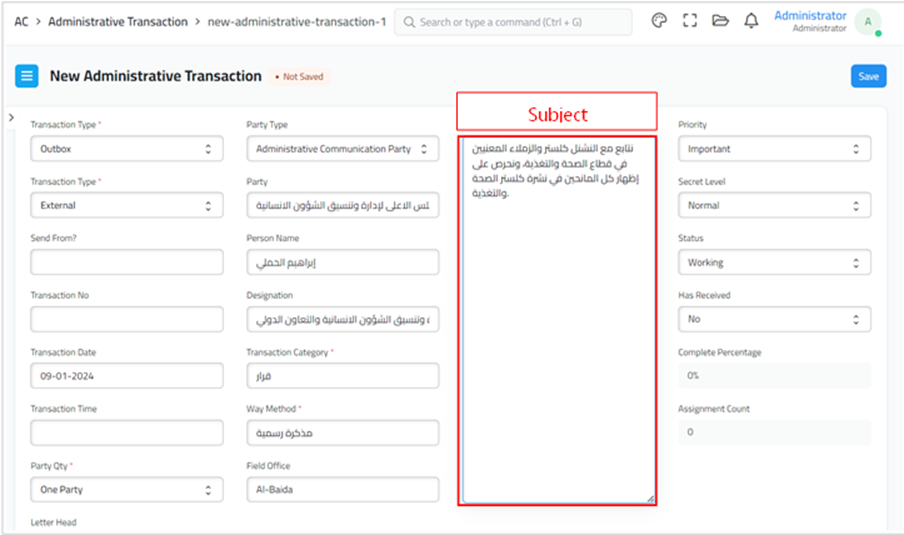Open the Has Received dropdown
The width and height of the screenshot is (904, 535).
[774, 320]
